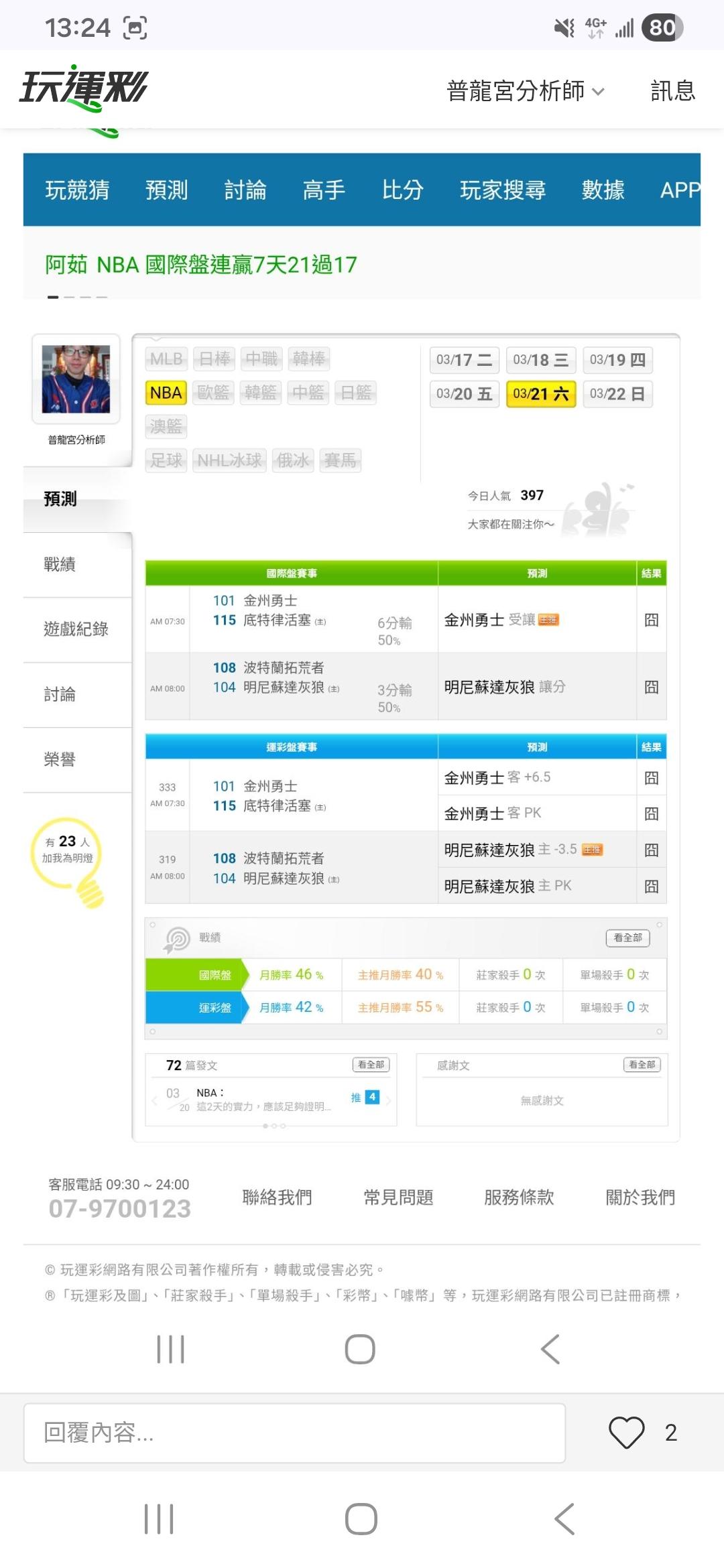Tap the 囧 result for 金州勇士 客 +6.5

[652, 778]
